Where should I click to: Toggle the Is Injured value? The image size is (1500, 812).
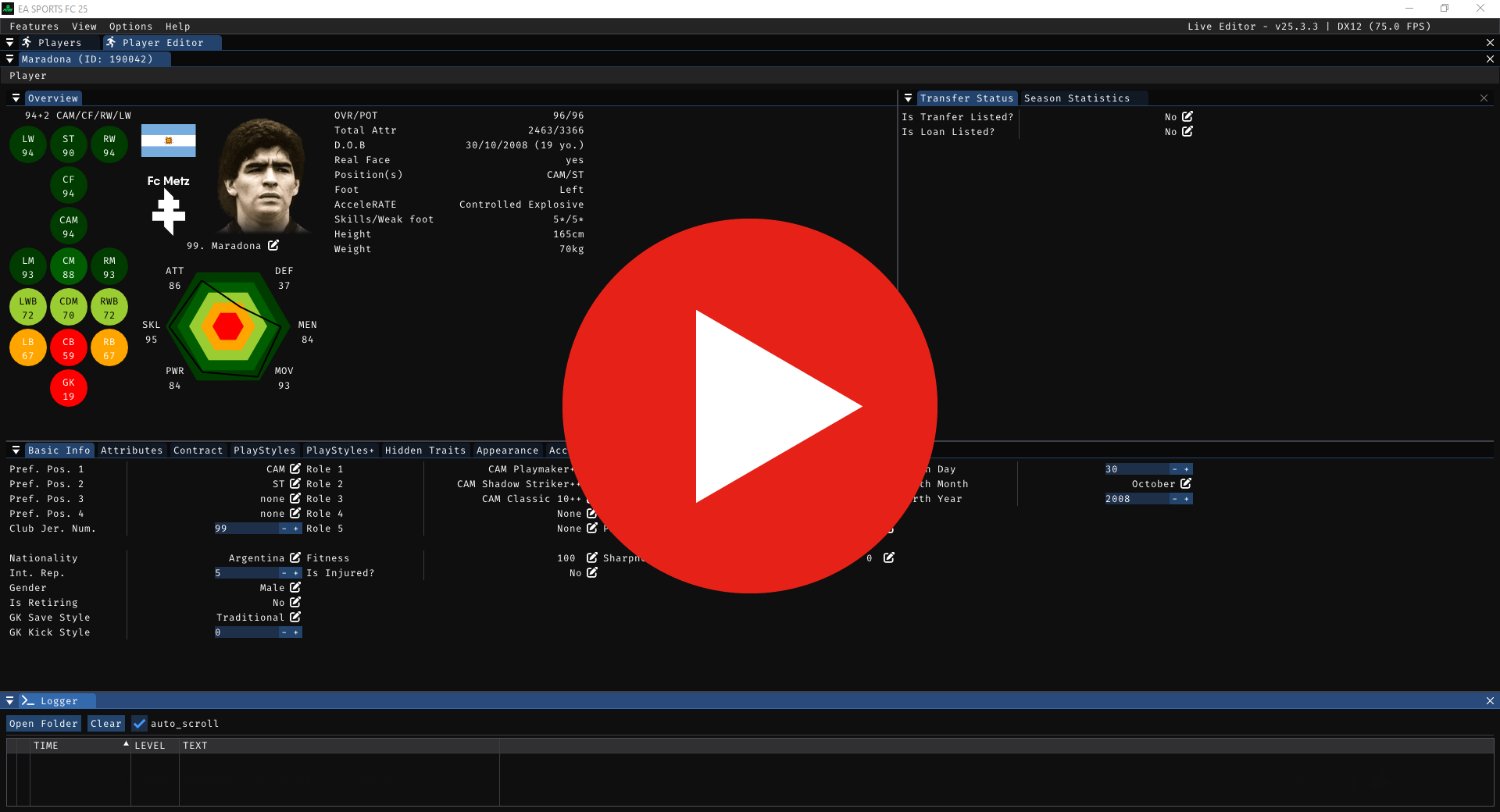coord(592,572)
